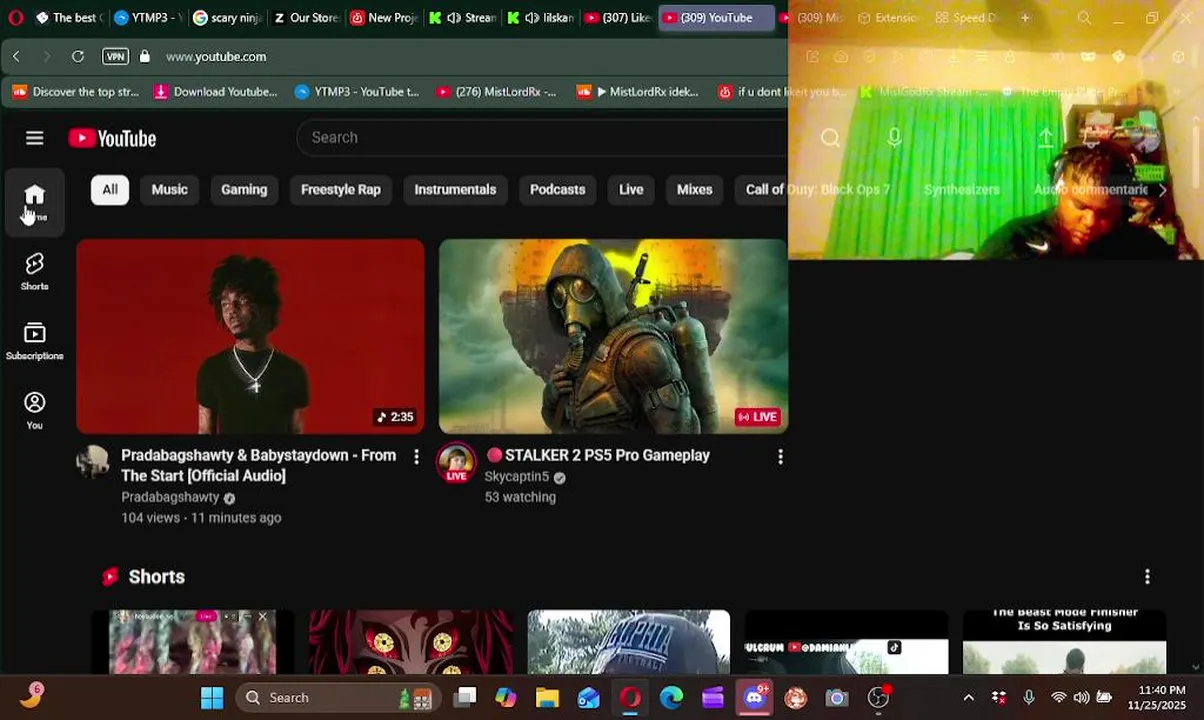
Task: Switch to the YTMP3 browser tab
Action: click(147, 18)
